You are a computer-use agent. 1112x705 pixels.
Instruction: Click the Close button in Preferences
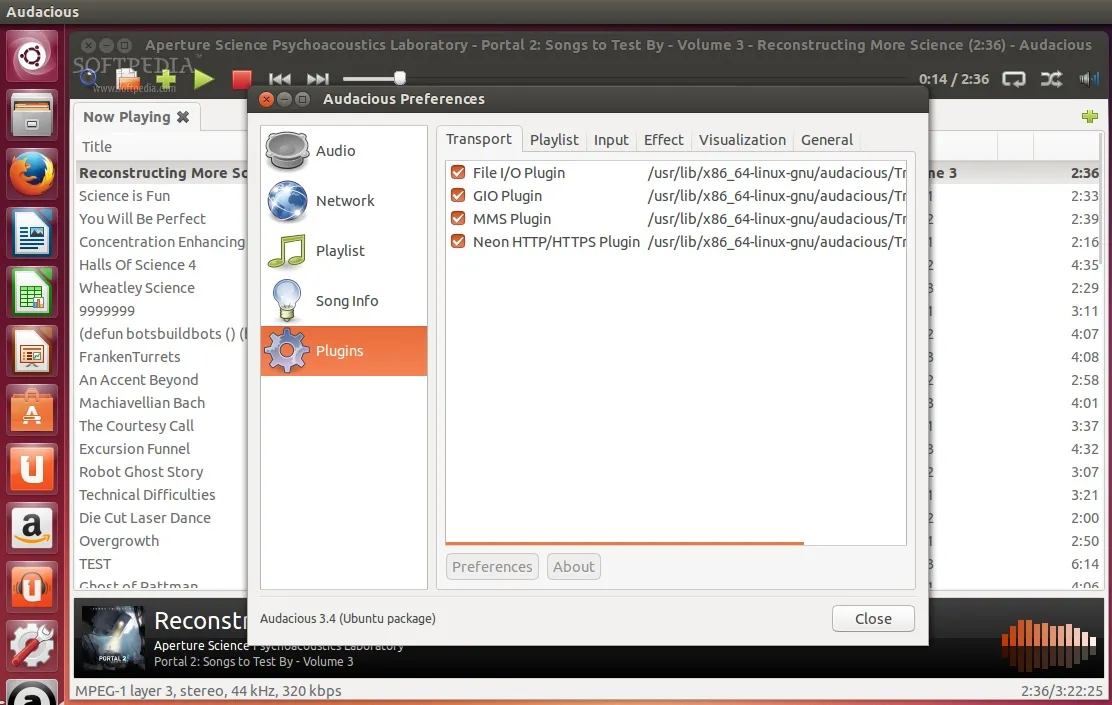click(x=872, y=619)
